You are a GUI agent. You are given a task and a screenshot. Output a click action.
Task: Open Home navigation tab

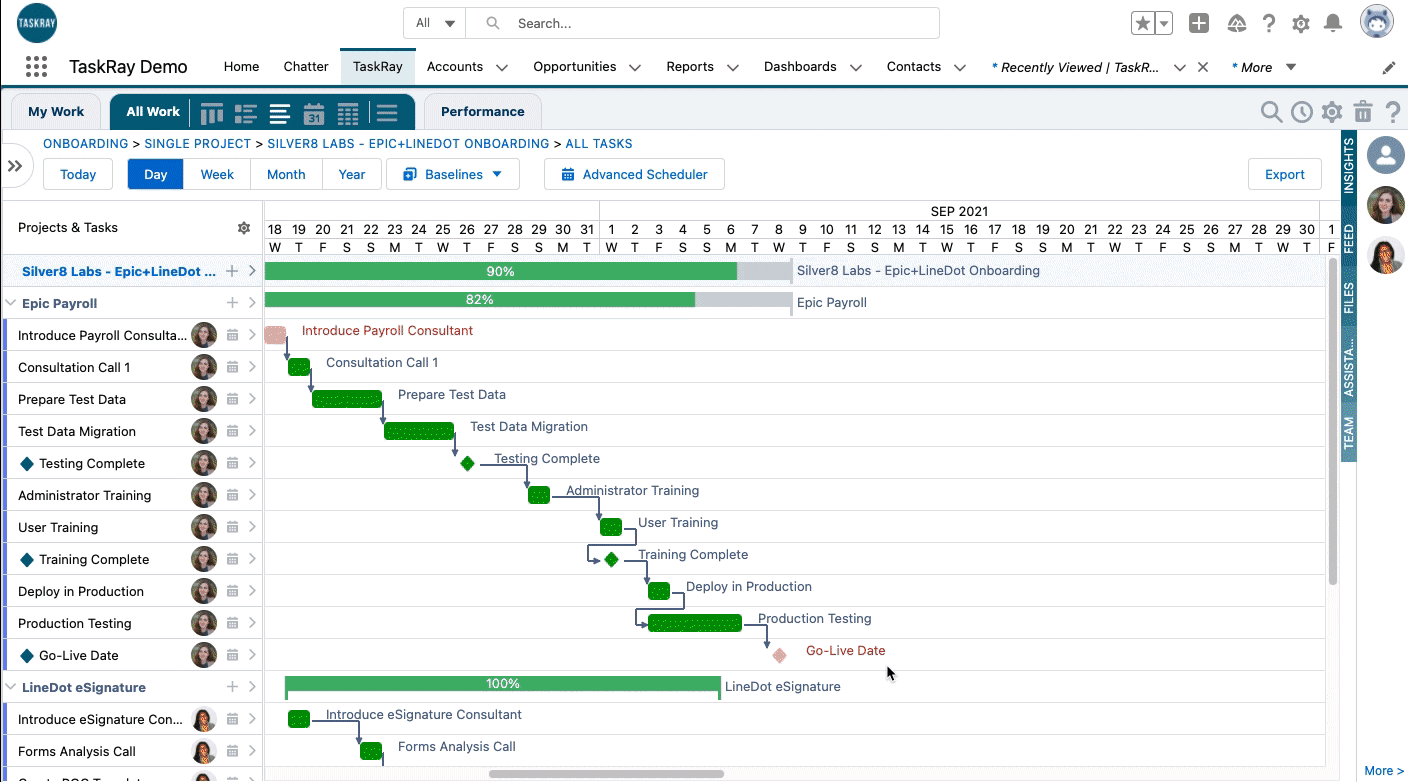pos(241,67)
